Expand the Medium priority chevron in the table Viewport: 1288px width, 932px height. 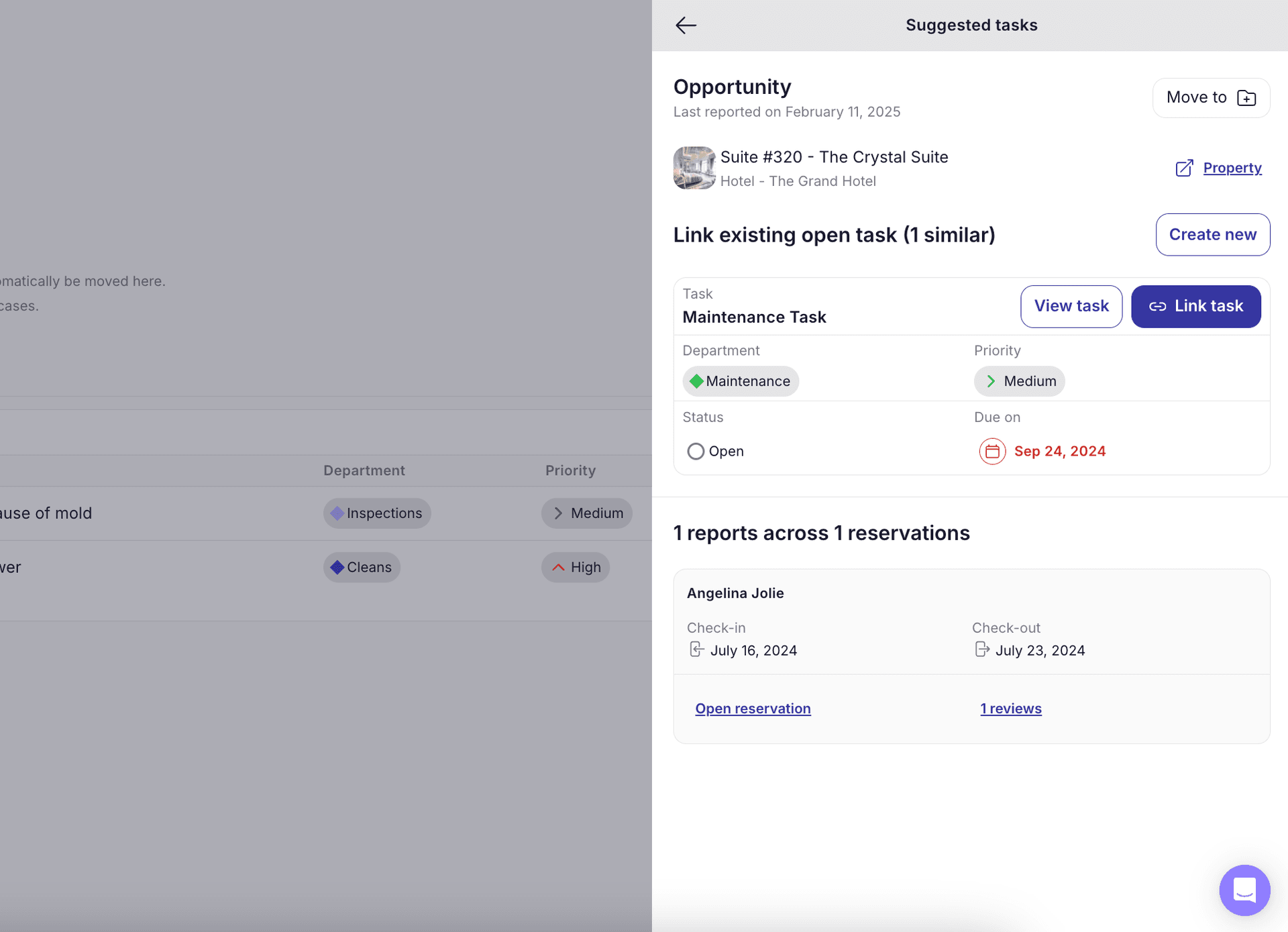pos(558,513)
